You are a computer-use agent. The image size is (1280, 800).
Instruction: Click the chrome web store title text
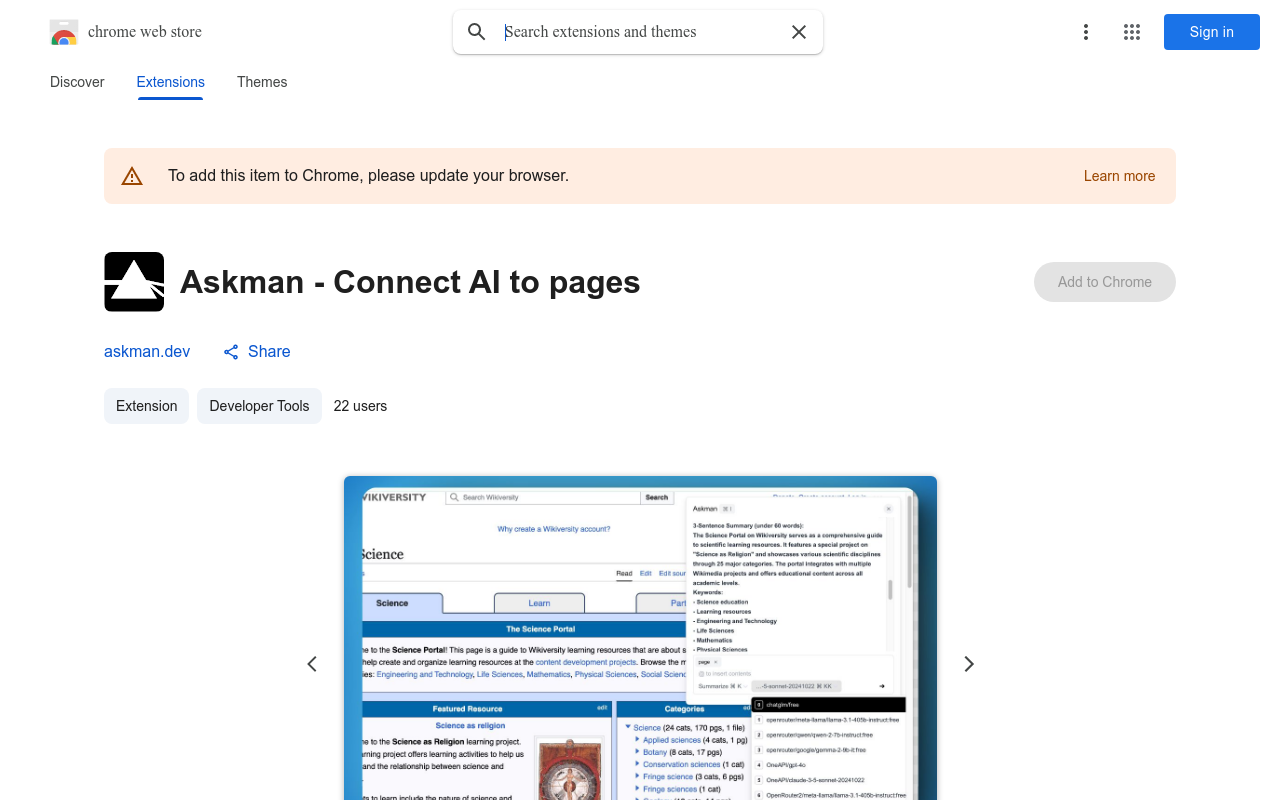[x=145, y=32]
